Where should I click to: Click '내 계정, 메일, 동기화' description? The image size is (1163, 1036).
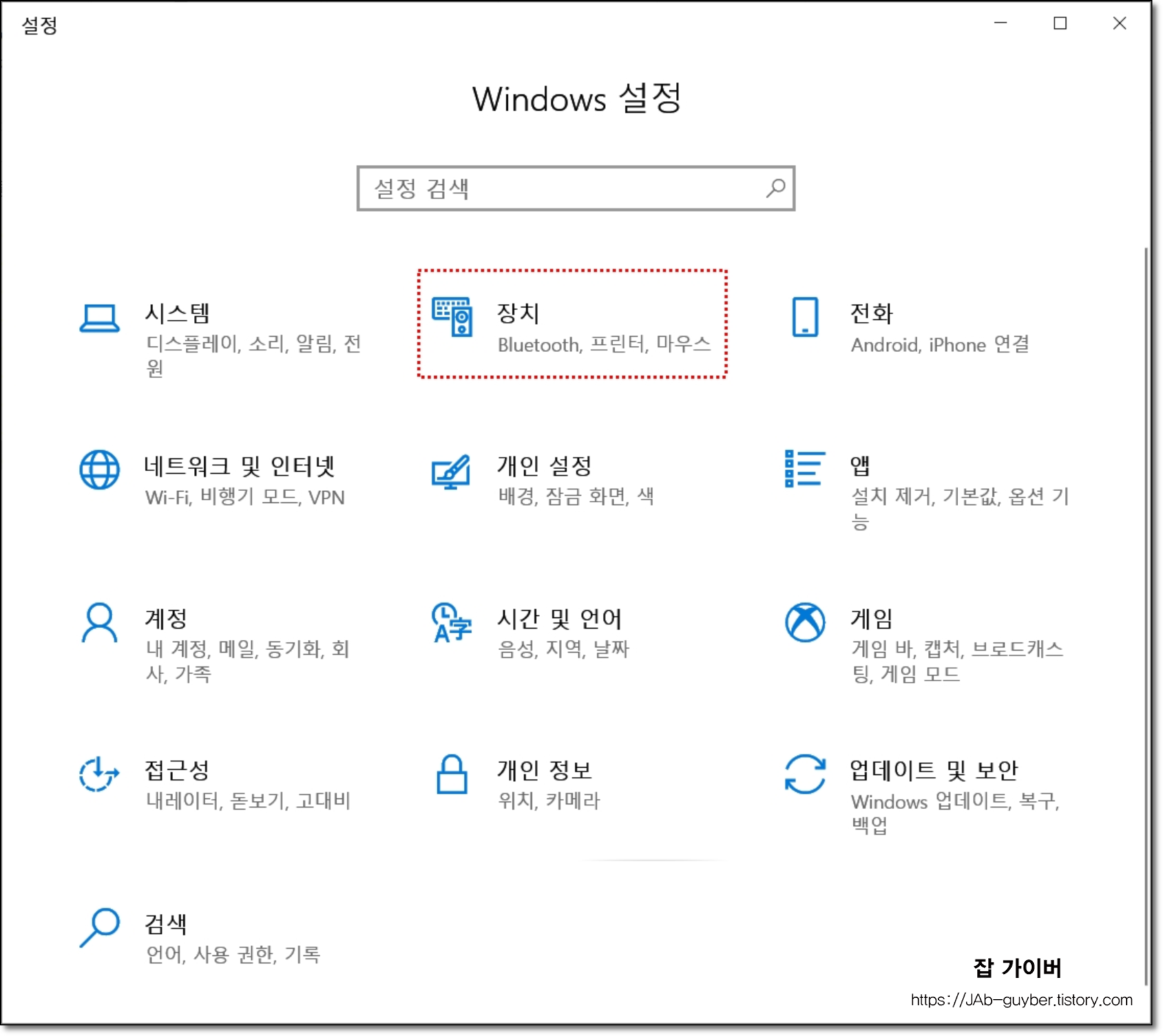pos(248,661)
